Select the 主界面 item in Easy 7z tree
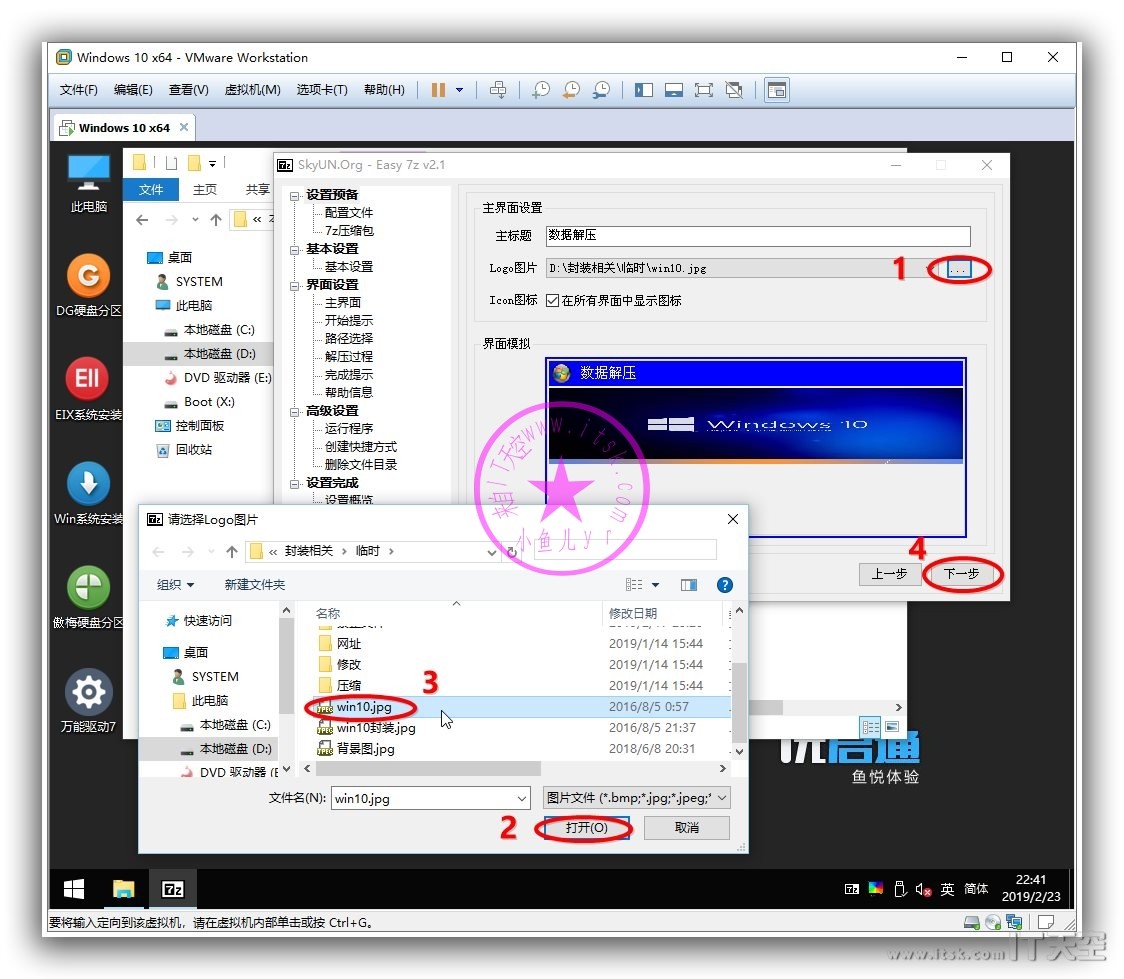Image resolution: width=1124 pixels, height=979 pixels. pyautogui.click(x=343, y=302)
